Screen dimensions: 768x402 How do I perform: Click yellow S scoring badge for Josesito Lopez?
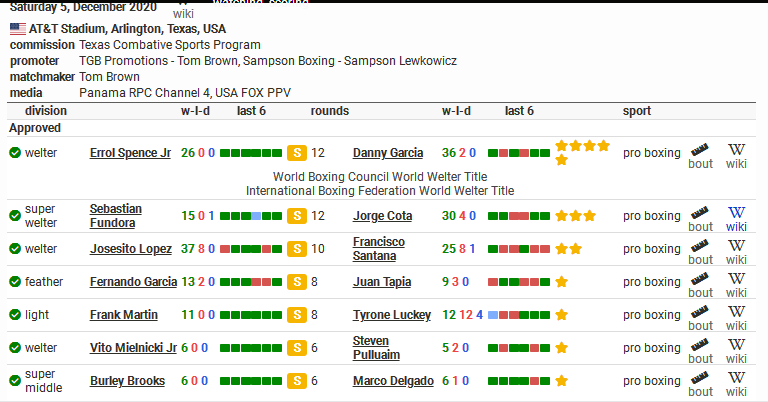pyautogui.click(x=297, y=249)
